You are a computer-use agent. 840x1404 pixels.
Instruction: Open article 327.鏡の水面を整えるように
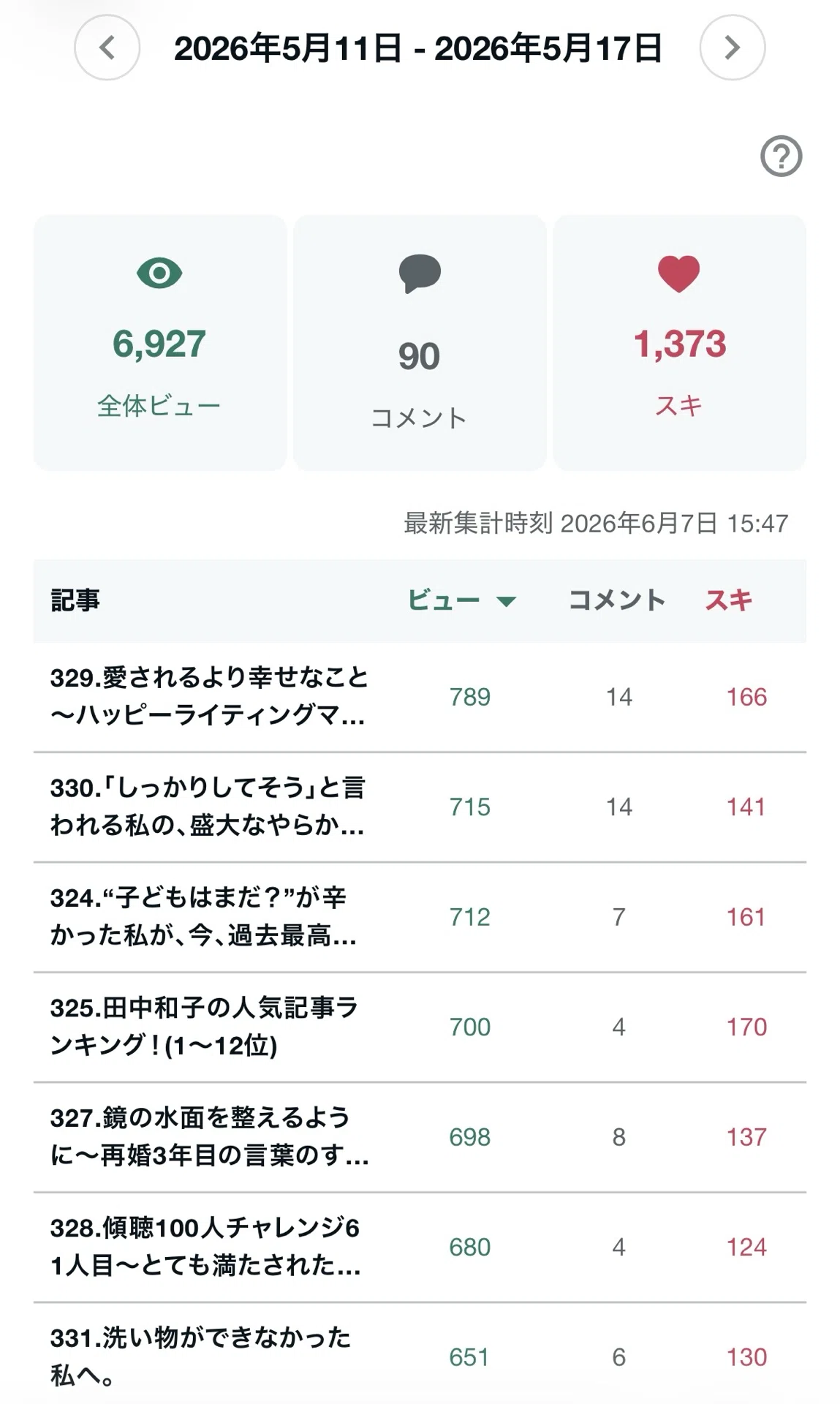point(209,1136)
